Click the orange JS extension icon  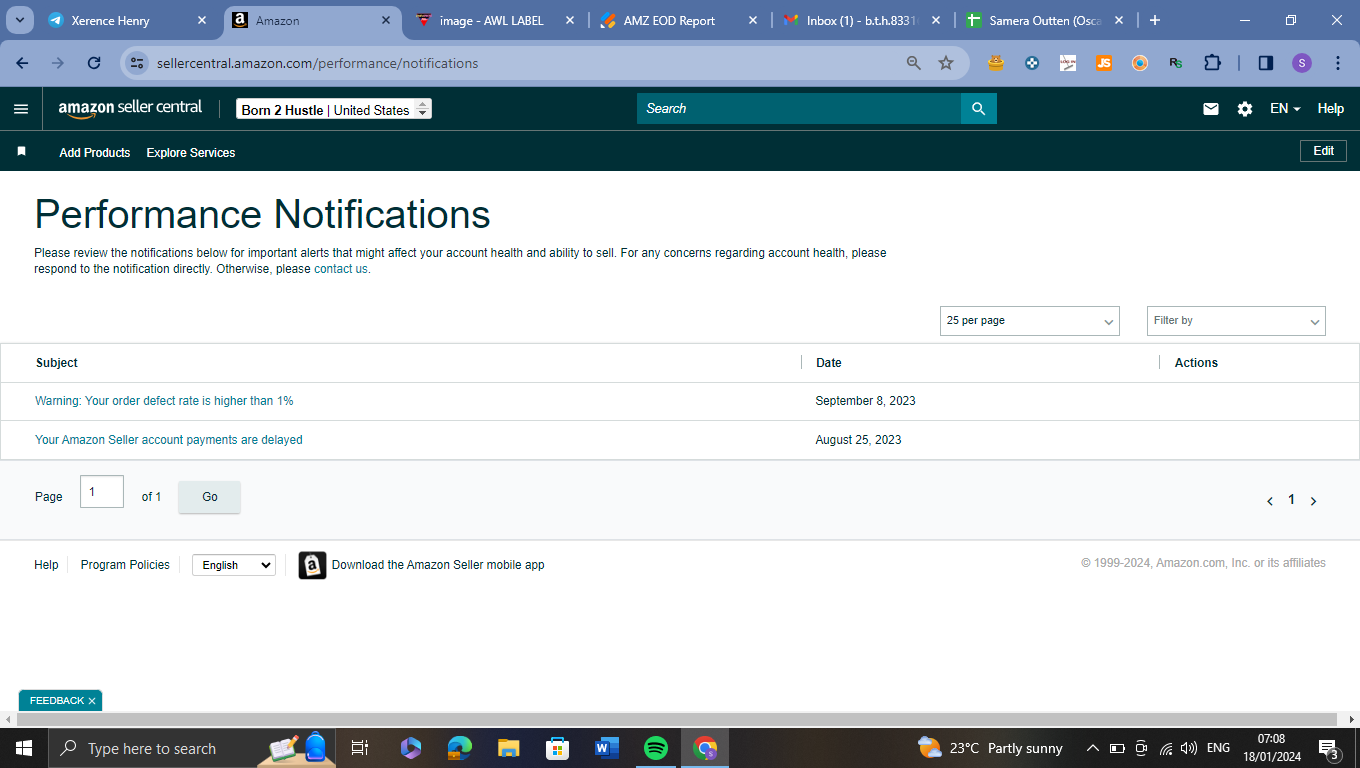tap(1103, 63)
